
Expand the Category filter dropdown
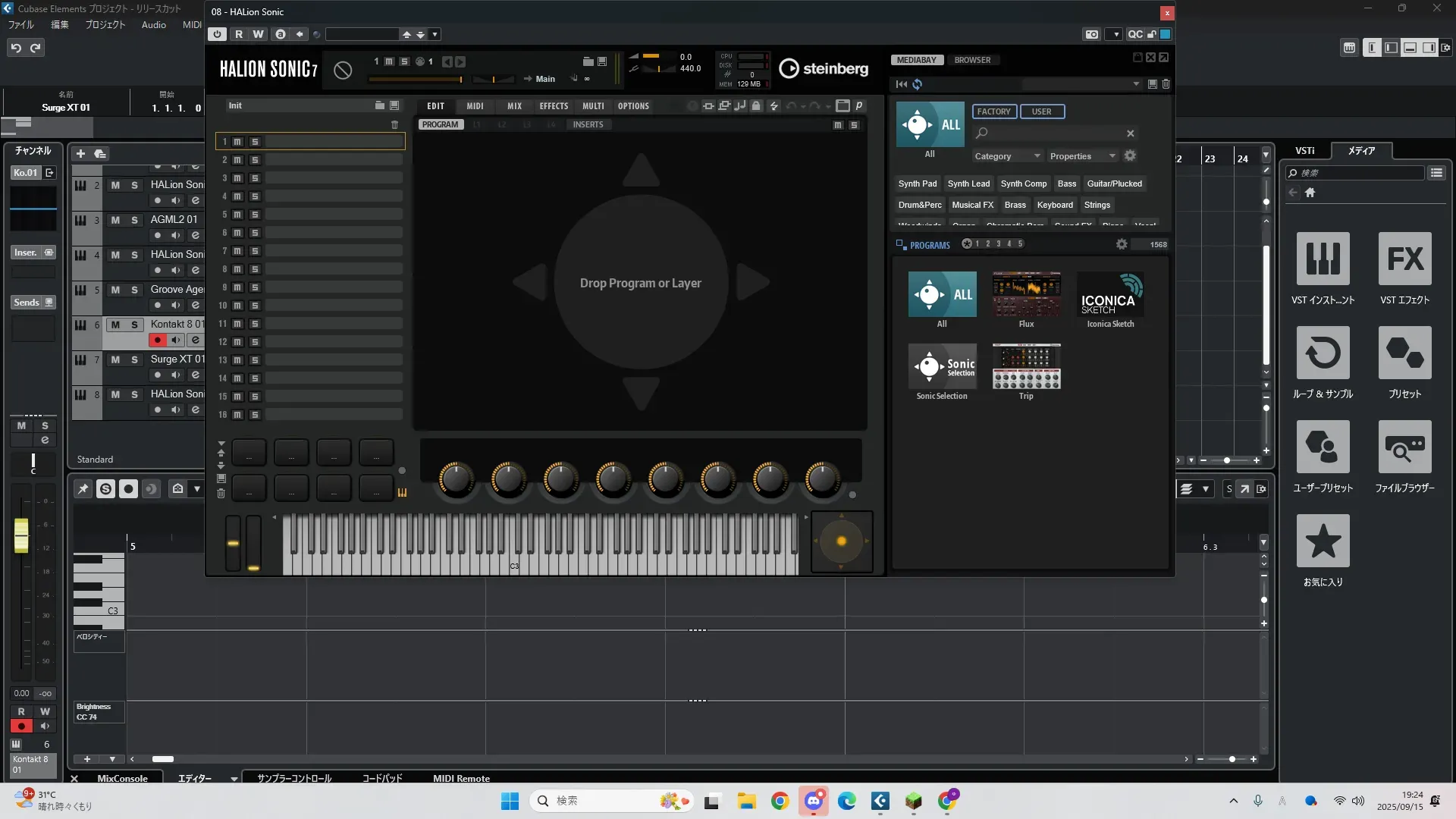[x=1008, y=156]
